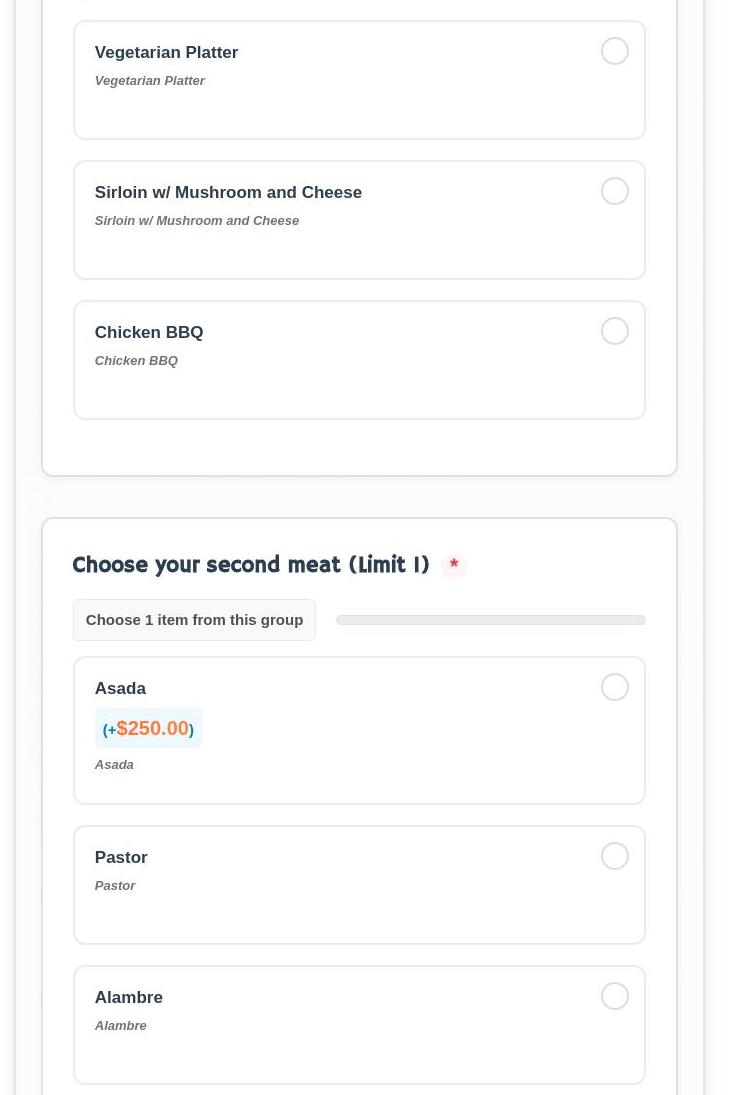
Task: Click the Asada +$250.00 price badge
Action: pos(148,728)
